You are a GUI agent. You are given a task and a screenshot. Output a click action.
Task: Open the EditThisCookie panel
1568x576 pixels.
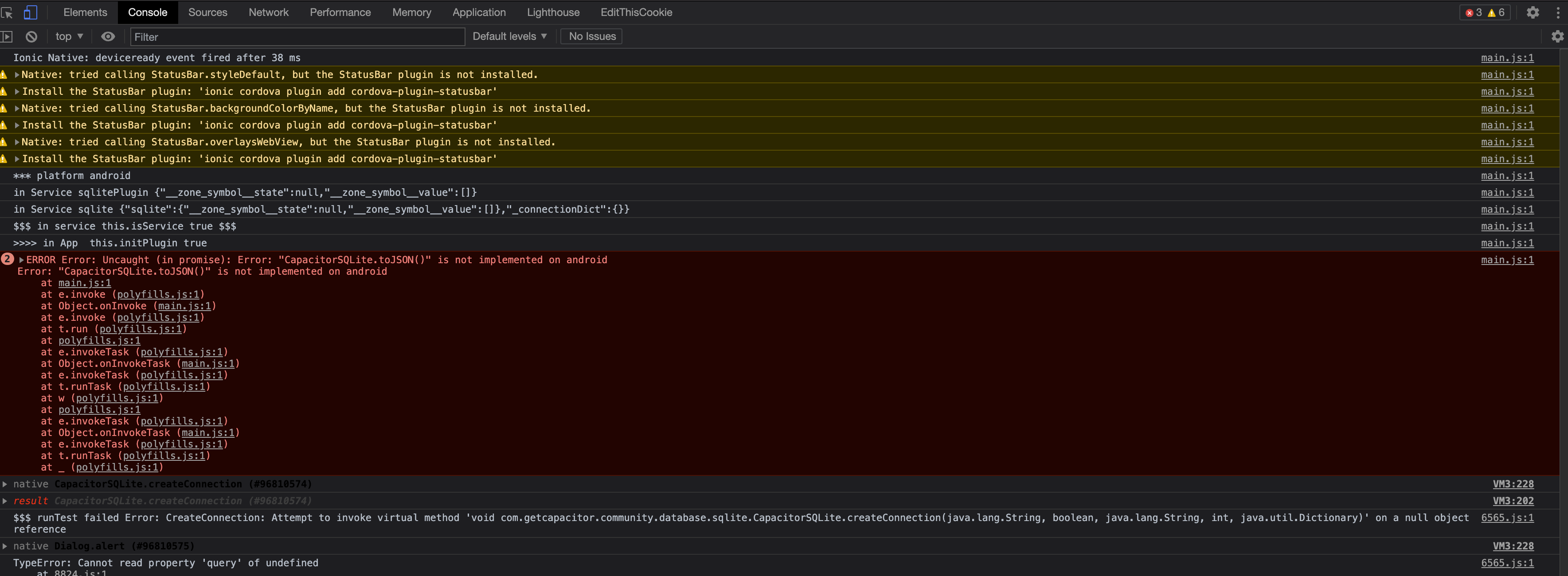(x=635, y=12)
